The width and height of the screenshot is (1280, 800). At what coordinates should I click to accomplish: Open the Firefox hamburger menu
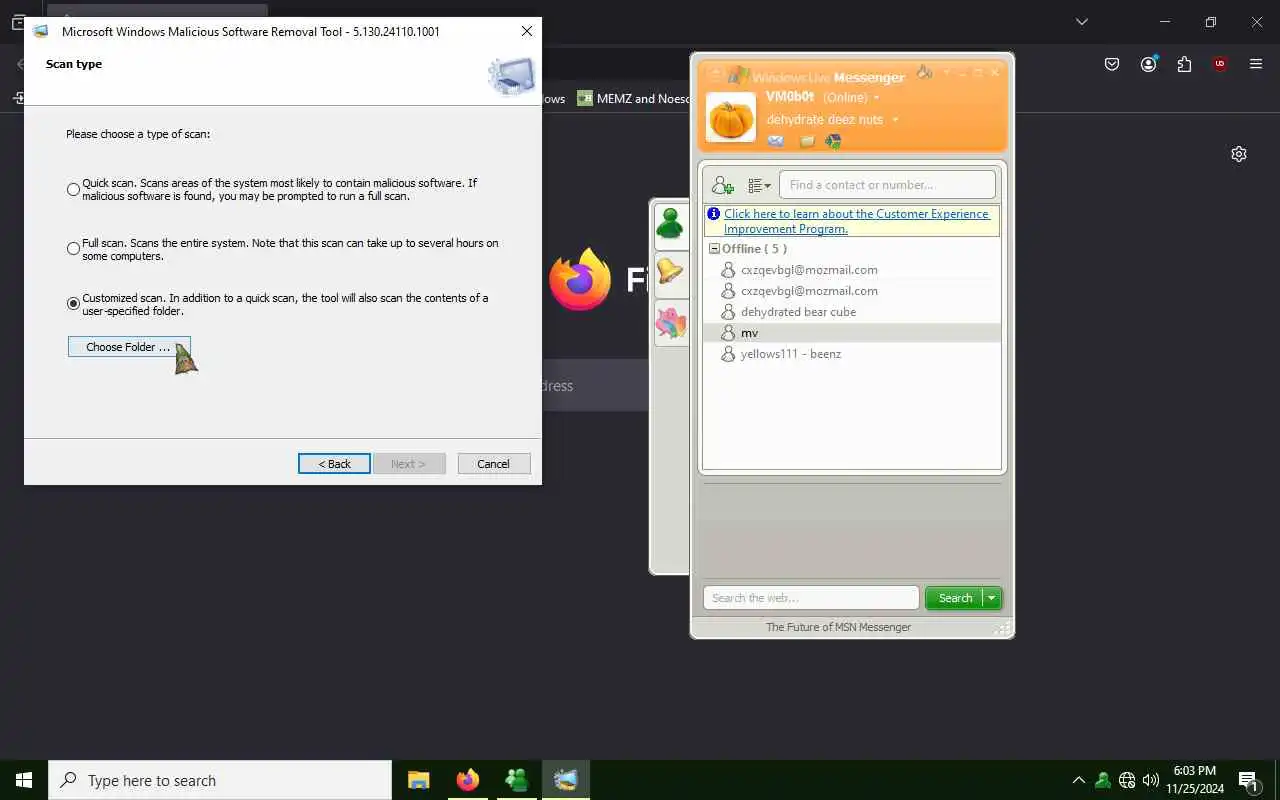point(1256,64)
